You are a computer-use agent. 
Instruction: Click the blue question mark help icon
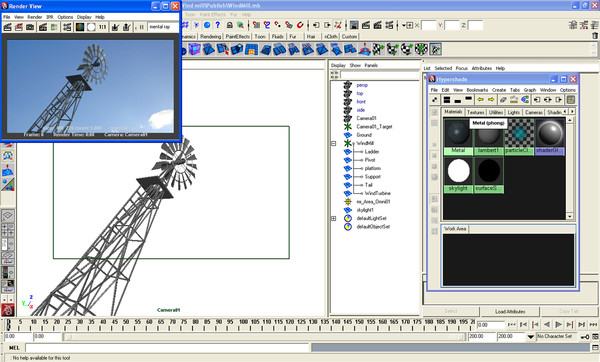click(x=218, y=25)
